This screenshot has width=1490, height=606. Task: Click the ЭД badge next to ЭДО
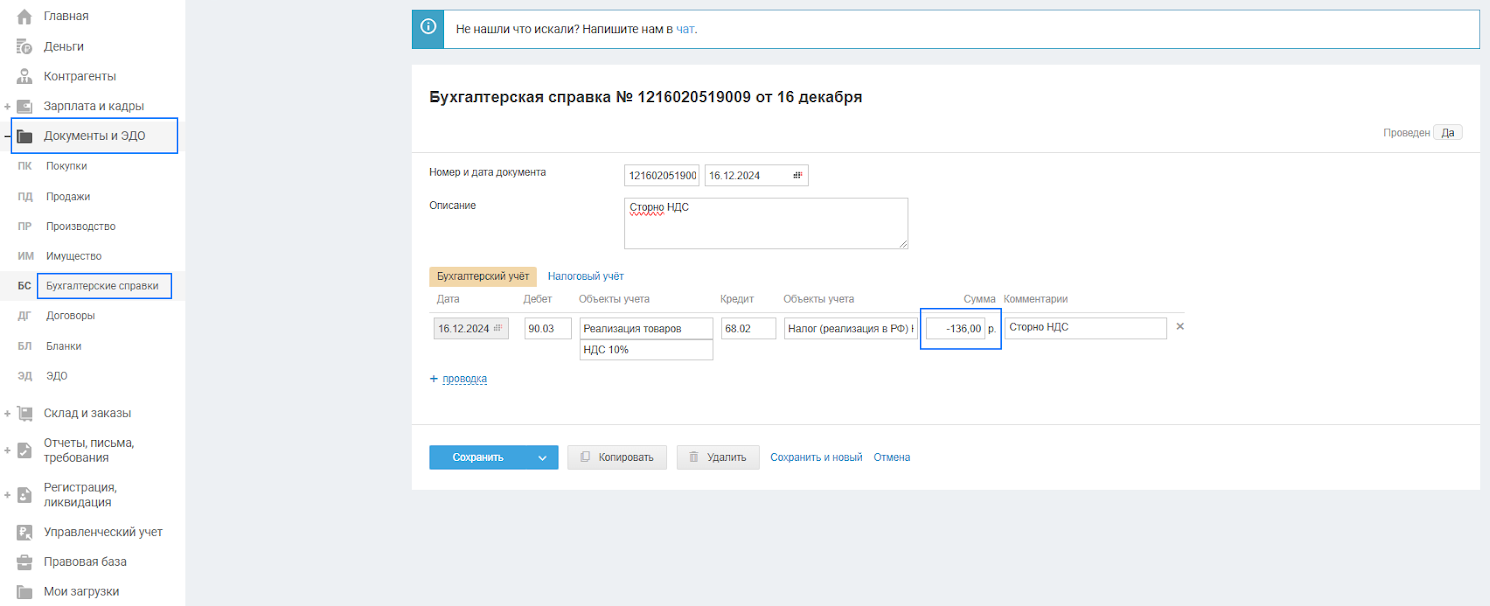tap(25, 376)
